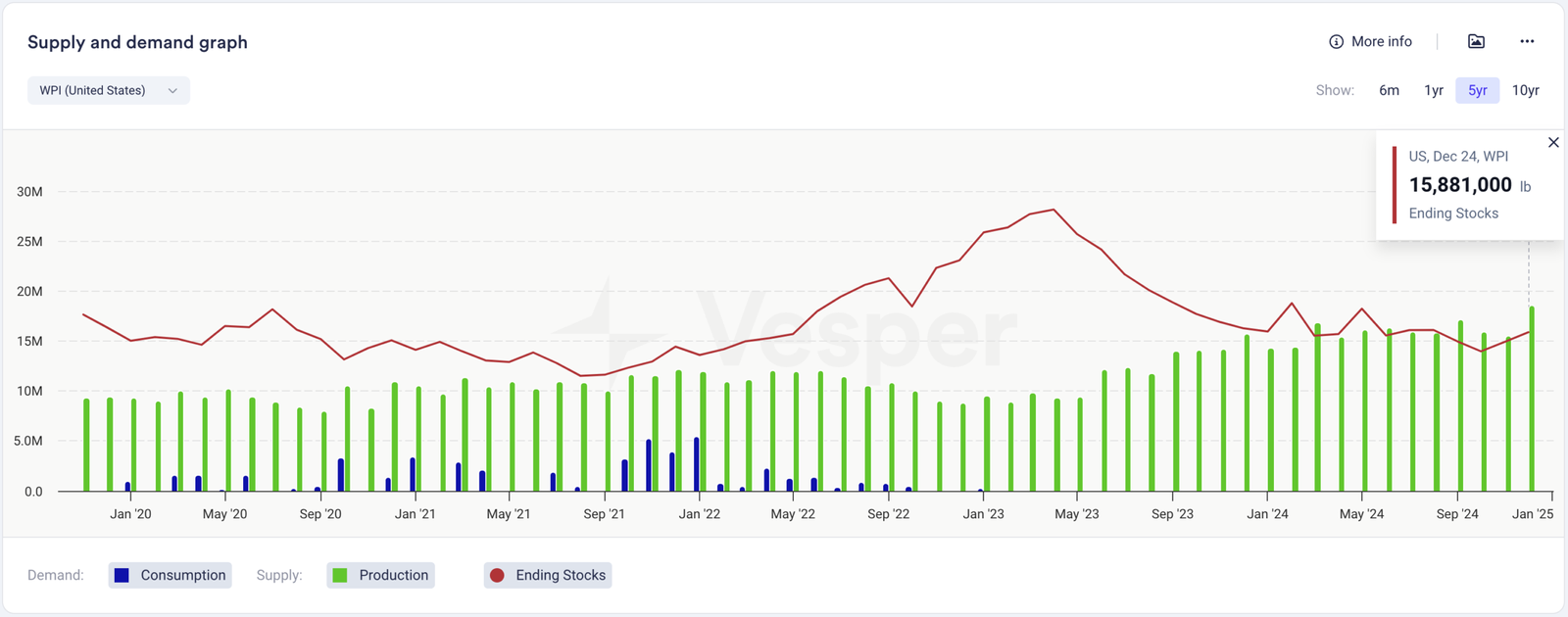The height and width of the screenshot is (617, 1568).
Task: Click the red Ending Stocks legend circle
Action: pos(497,575)
